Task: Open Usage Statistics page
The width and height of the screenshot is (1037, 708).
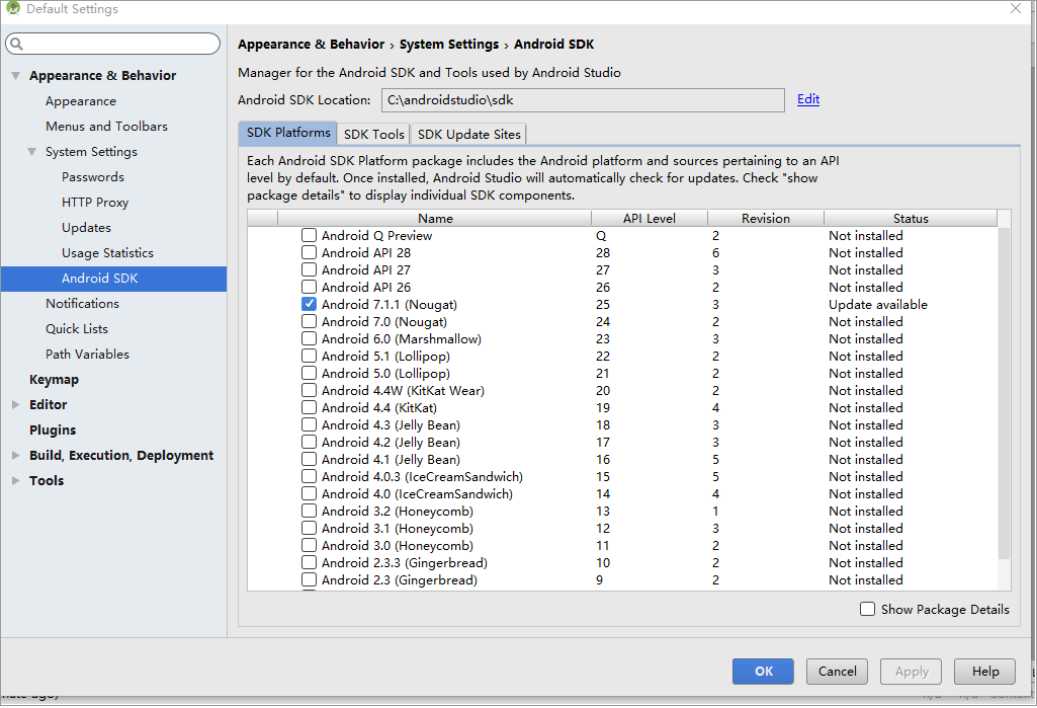Action: (x=107, y=253)
